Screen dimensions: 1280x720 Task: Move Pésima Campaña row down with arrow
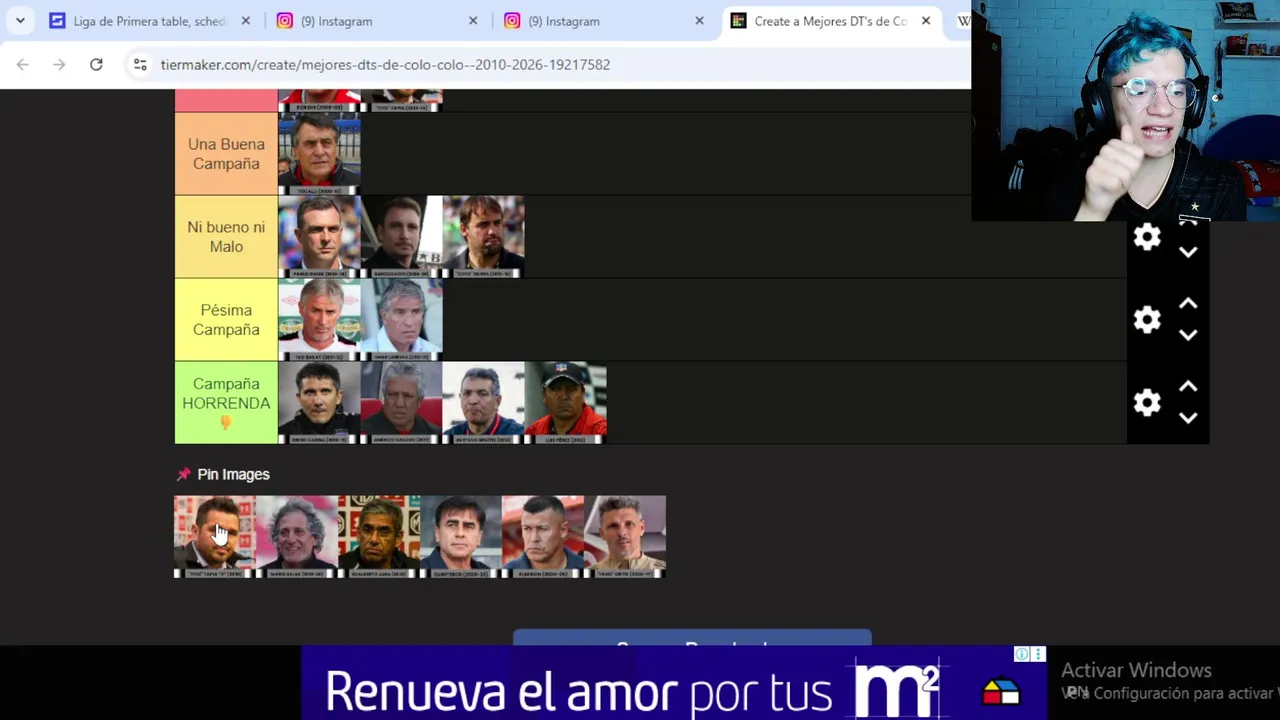point(1188,336)
